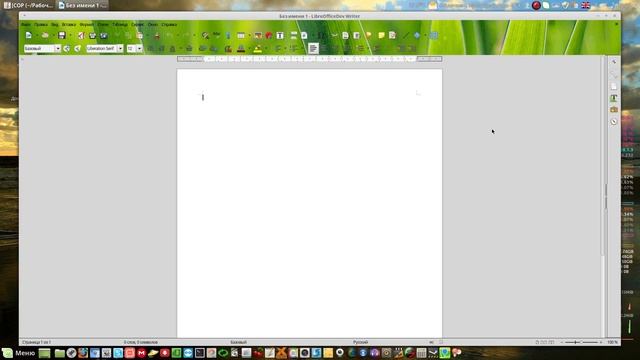Toggle left paragraph alignment
Viewport: 640px width, 360px height.
[x=313, y=49]
